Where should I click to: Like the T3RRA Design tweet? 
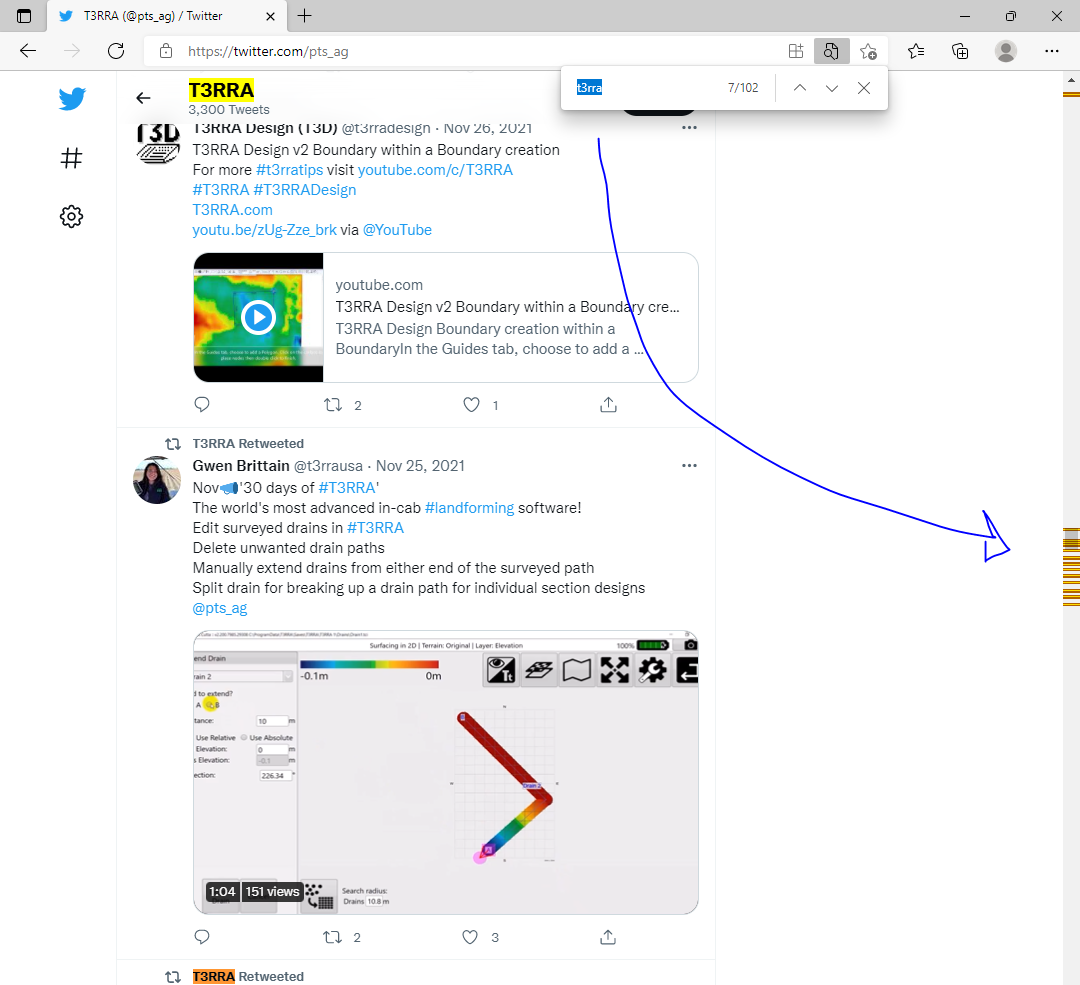[x=472, y=405]
